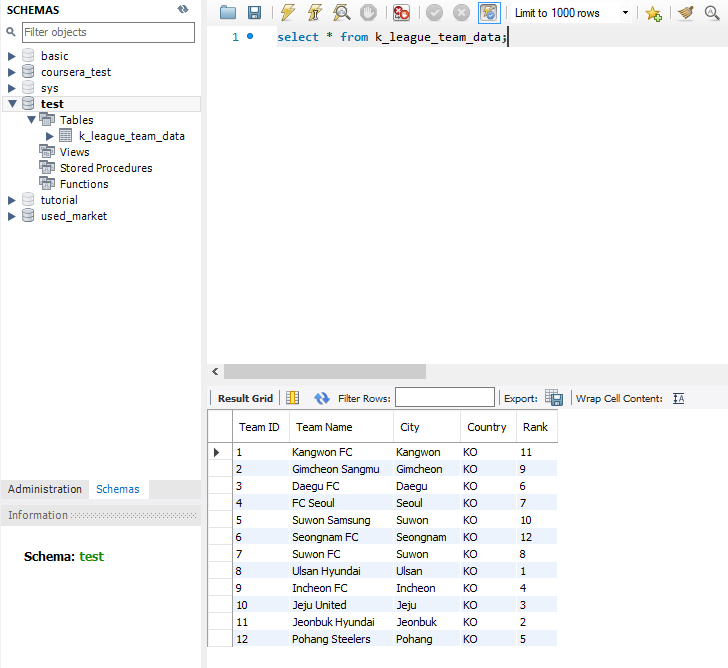Expand the used_market schema

click(12, 216)
